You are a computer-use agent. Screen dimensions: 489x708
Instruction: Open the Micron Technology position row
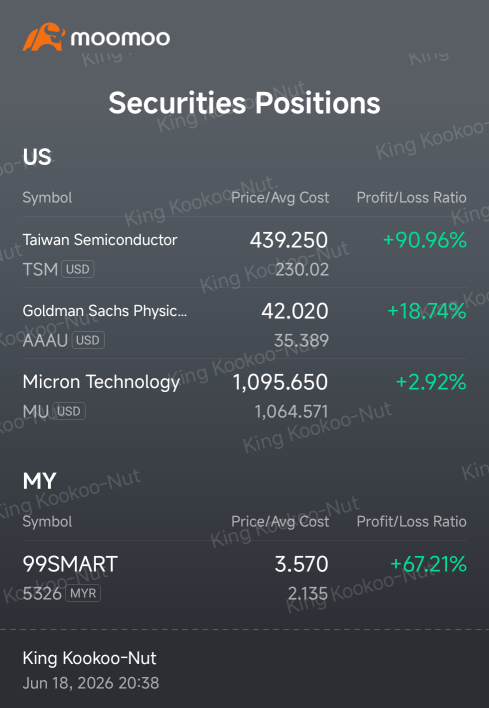point(244,395)
